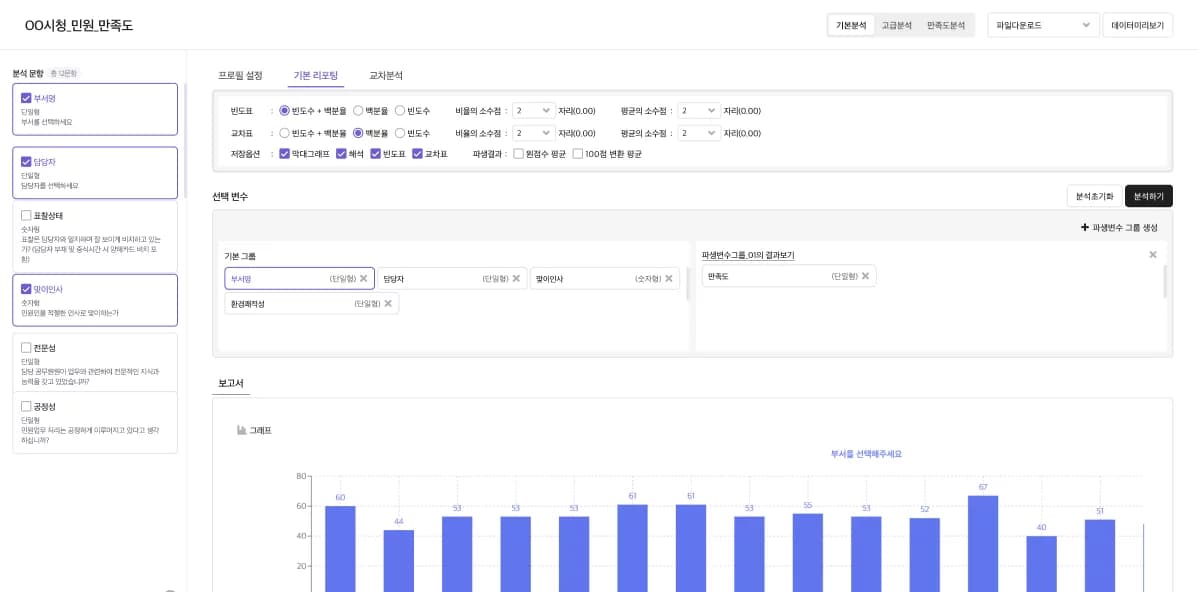Remove 담당자 variable with its X icon
1198x592 pixels.
pyautogui.click(x=516, y=279)
